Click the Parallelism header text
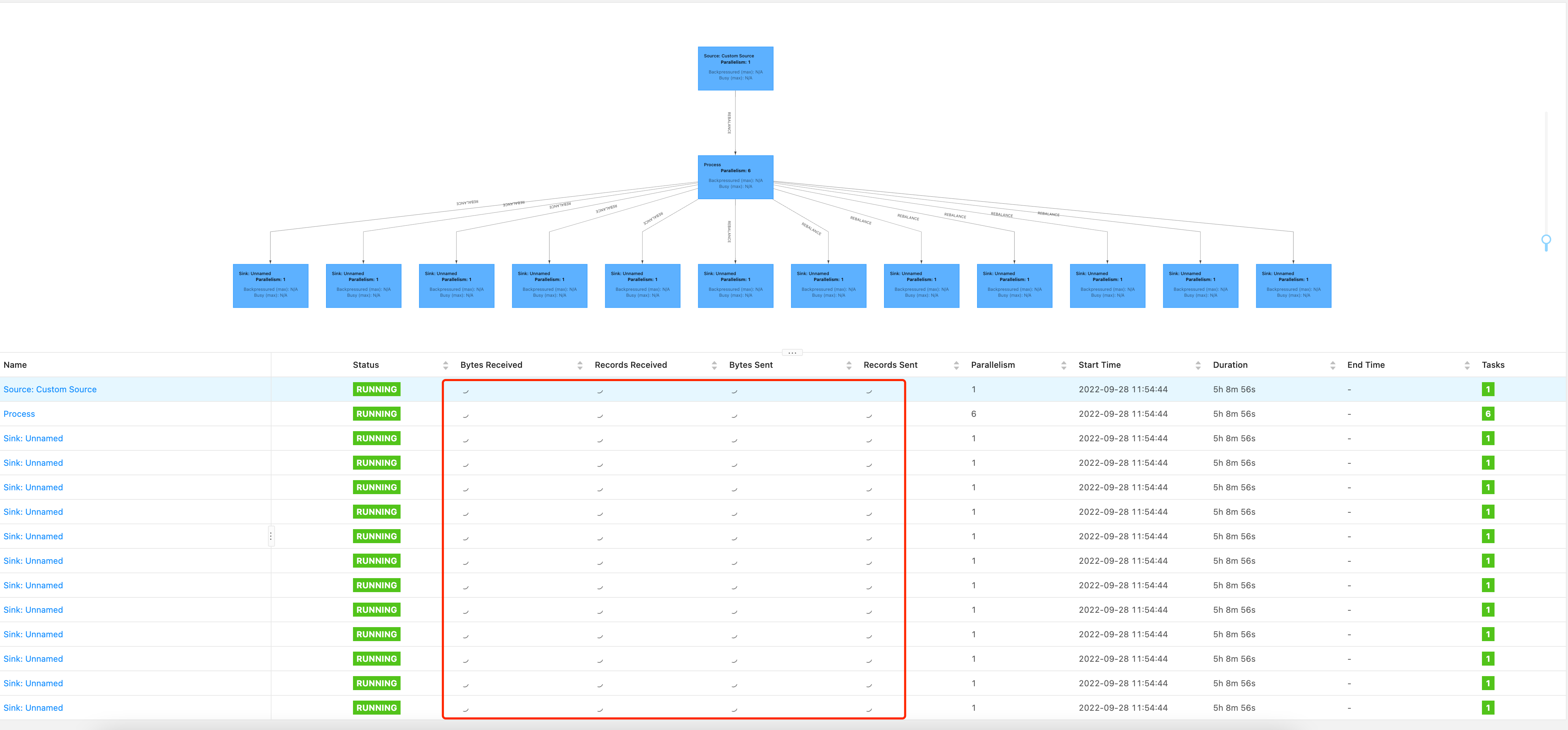 [993, 365]
